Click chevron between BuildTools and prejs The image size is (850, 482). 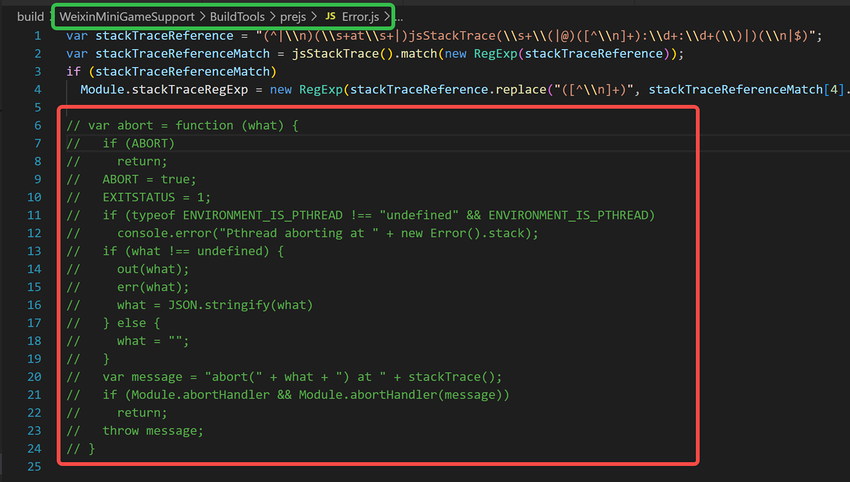click(x=271, y=17)
